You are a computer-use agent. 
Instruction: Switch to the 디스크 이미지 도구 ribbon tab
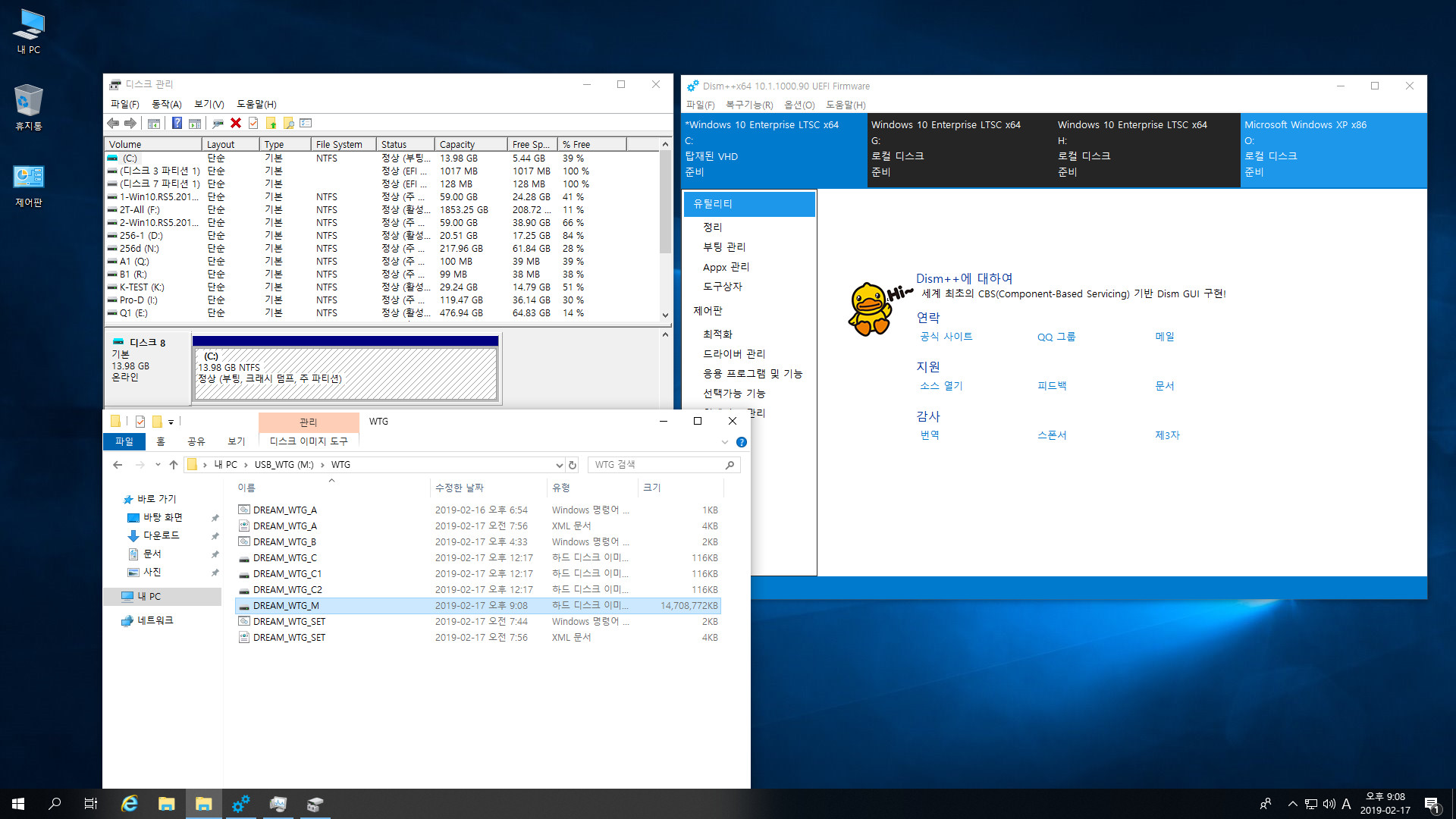(x=309, y=441)
